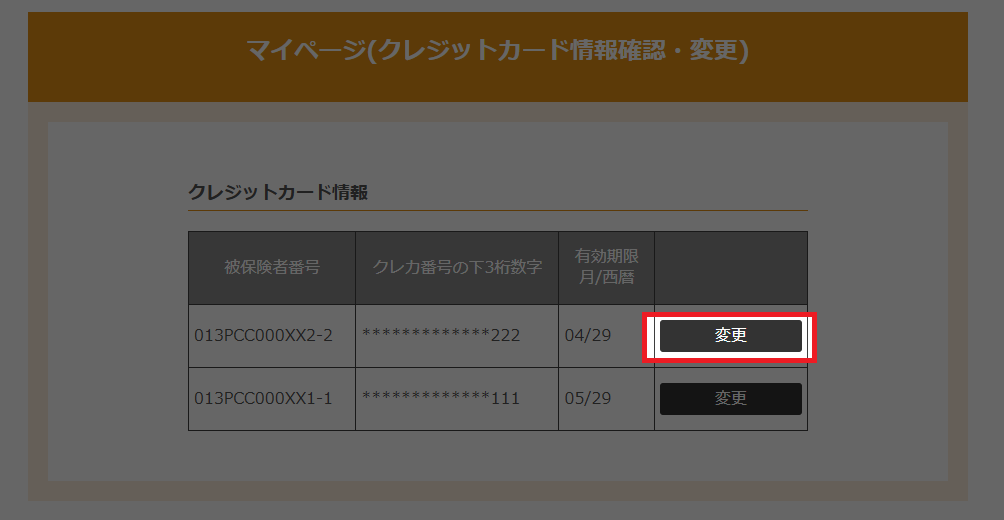Click the 被保険者番号 column header

pos(271,268)
